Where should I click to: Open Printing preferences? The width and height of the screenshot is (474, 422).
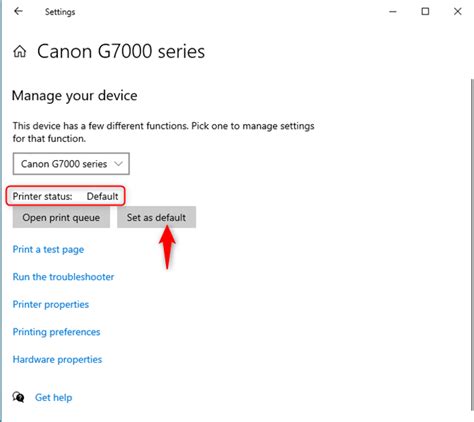tap(56, 332)
